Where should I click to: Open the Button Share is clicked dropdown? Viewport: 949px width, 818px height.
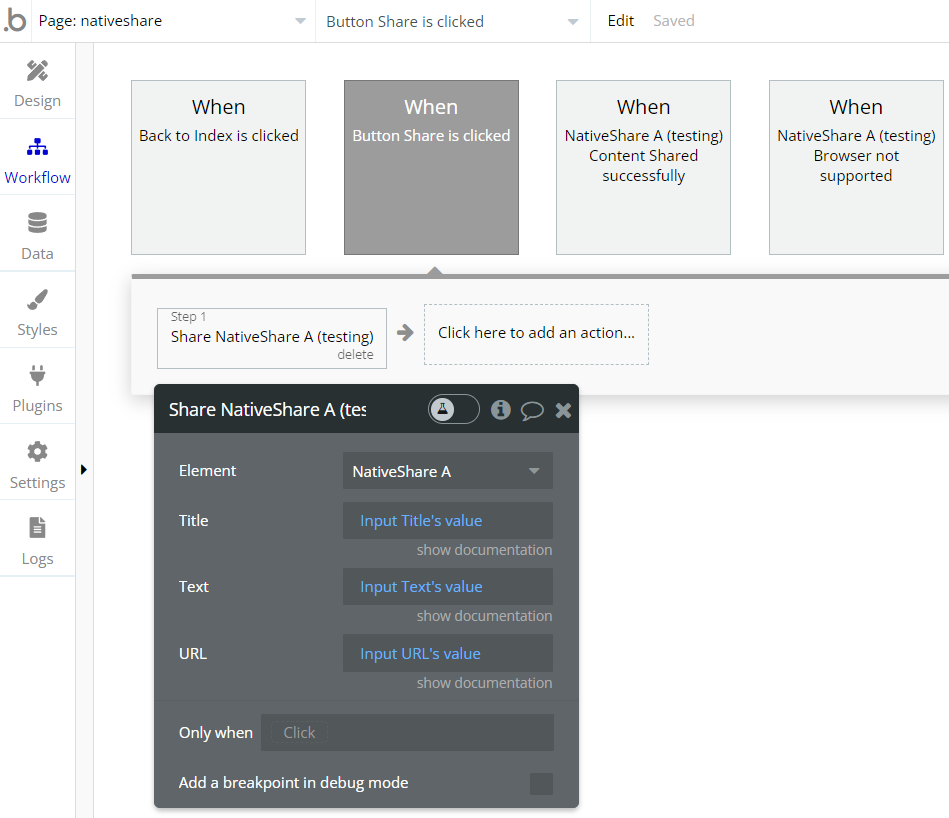pos(451,21)
